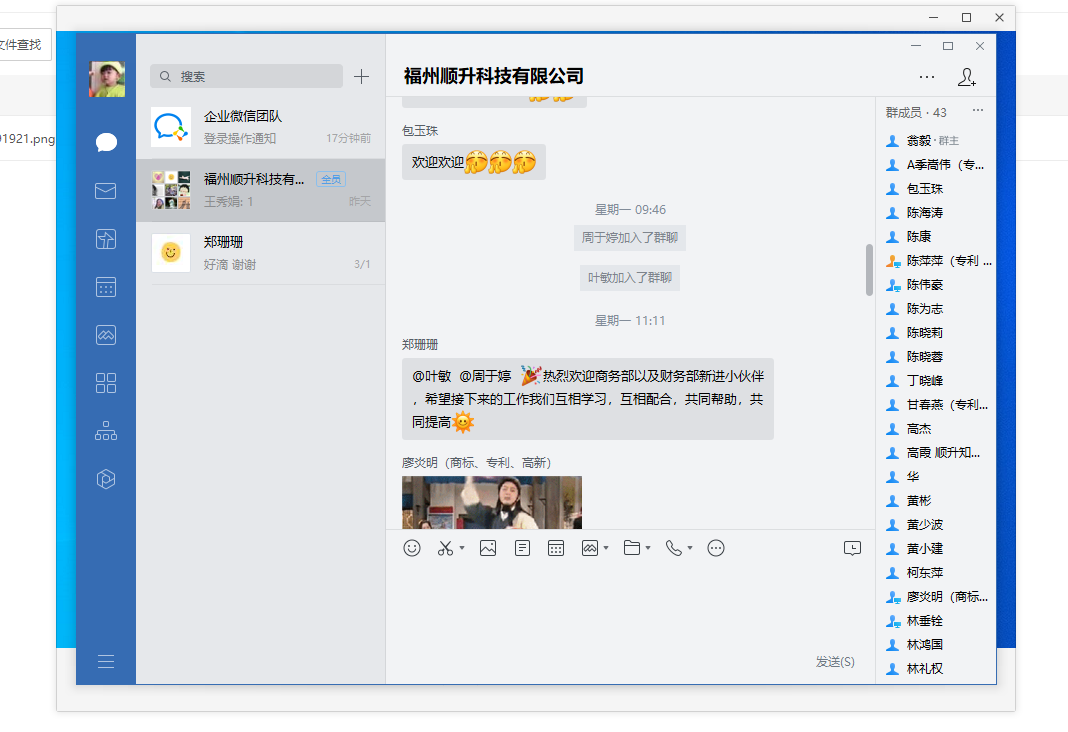Image resolution: width=1068 pixels, height=732 pixels.
Task: Open the three-dots menu beside 群成员
Action: [x=978, y=111]
